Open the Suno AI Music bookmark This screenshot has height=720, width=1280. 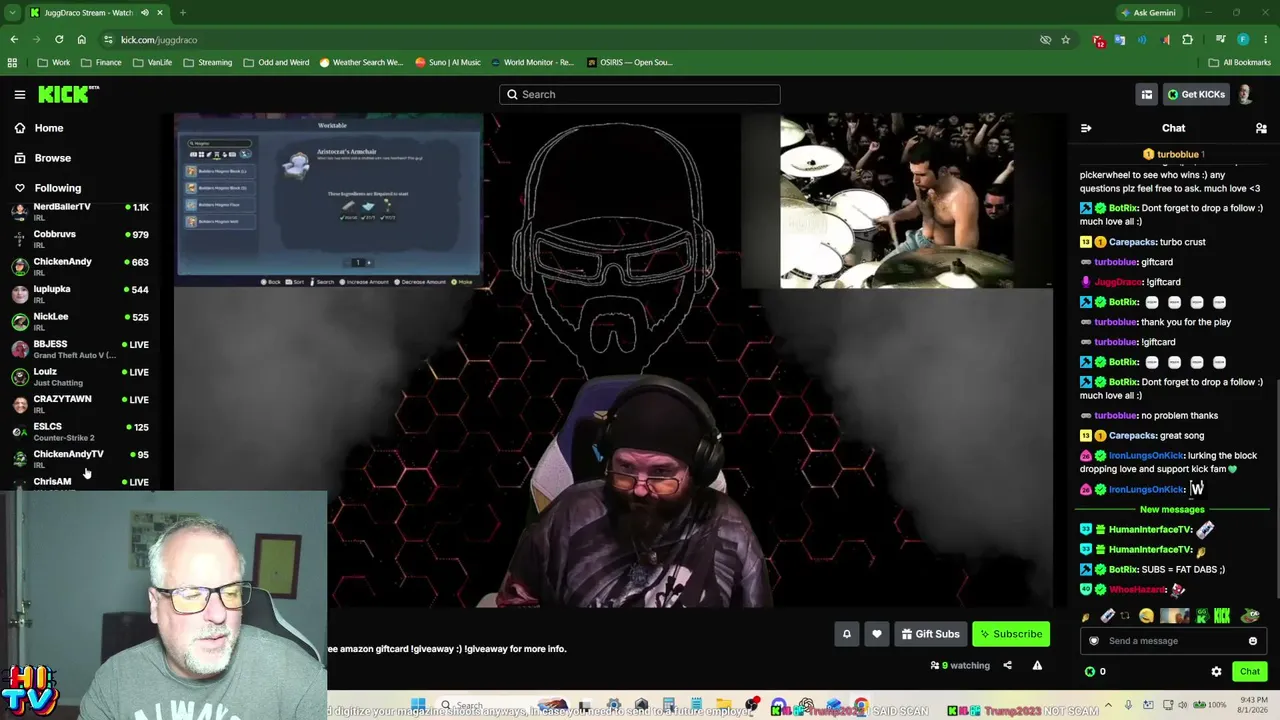coord(448,62)
